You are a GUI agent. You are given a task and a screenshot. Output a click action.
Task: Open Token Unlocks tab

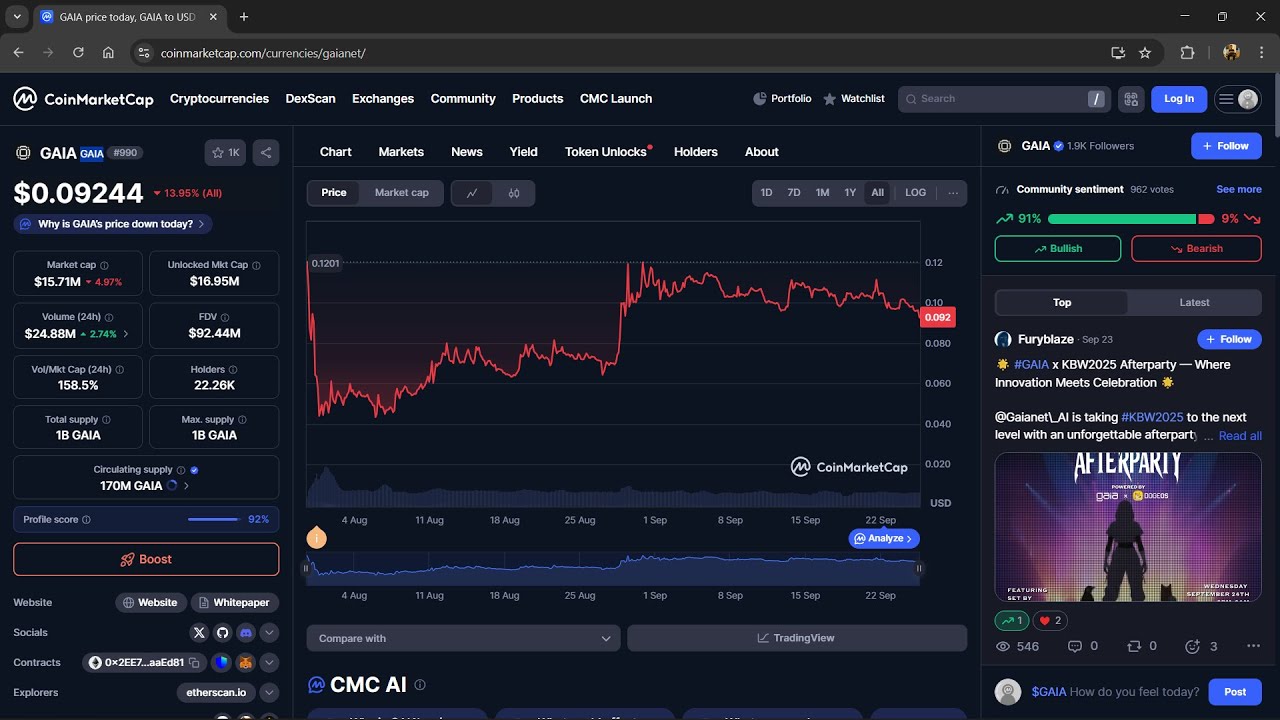606,152
